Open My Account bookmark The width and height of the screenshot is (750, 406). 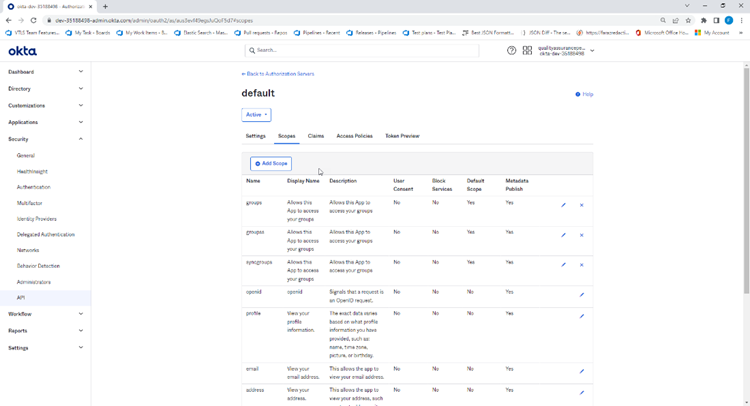coord(712,33)
